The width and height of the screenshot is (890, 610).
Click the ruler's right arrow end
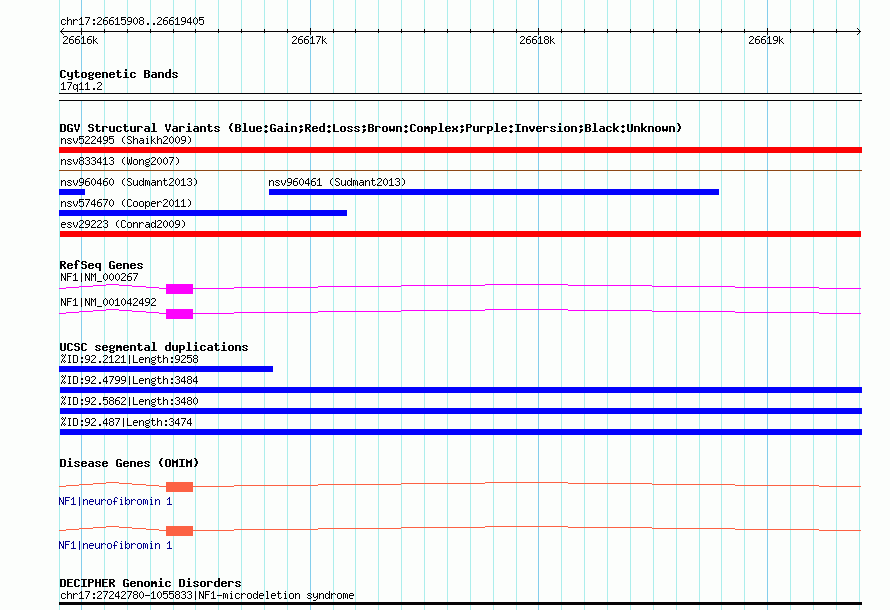(859, 31)
